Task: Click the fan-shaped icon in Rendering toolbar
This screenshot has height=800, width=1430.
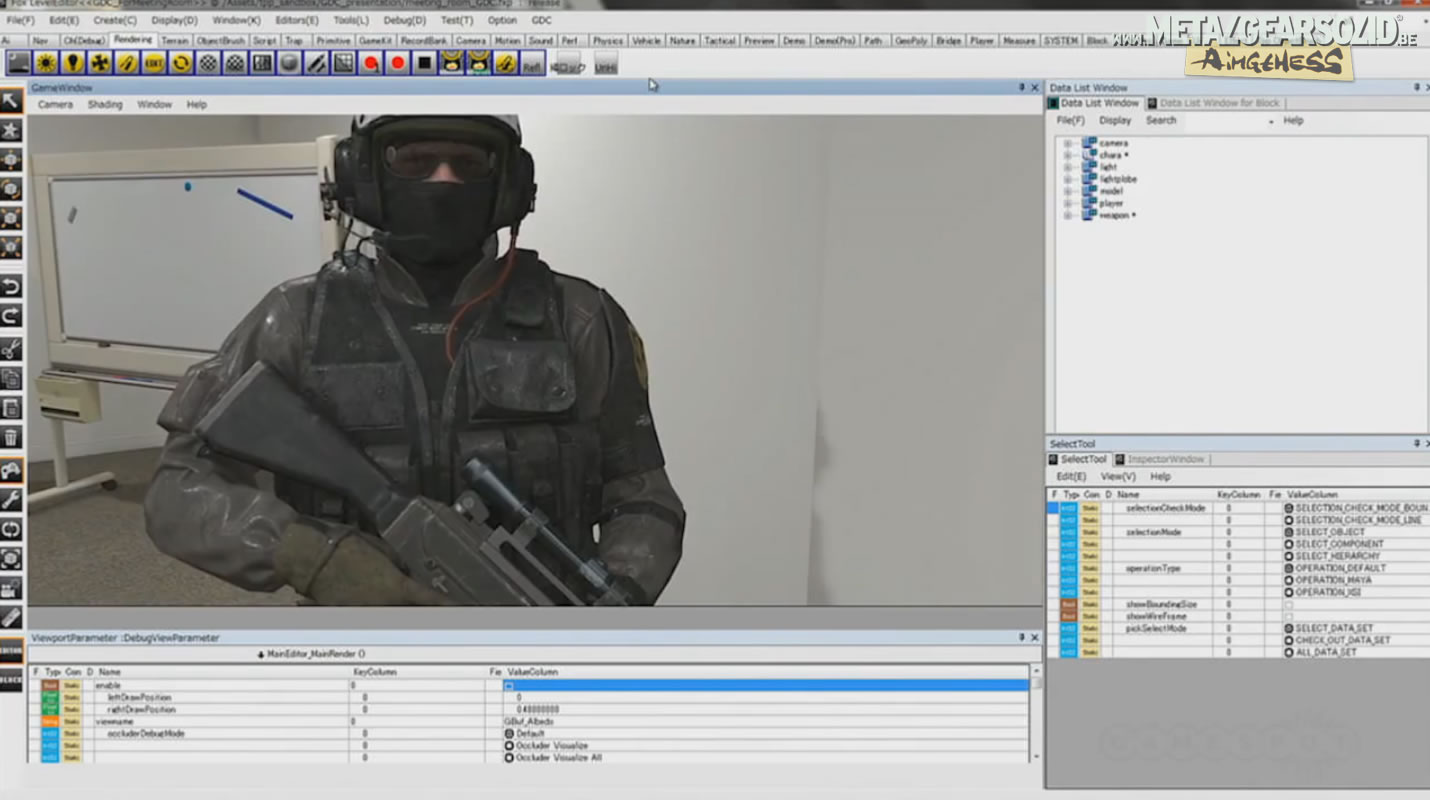Action: click(100, 63)
